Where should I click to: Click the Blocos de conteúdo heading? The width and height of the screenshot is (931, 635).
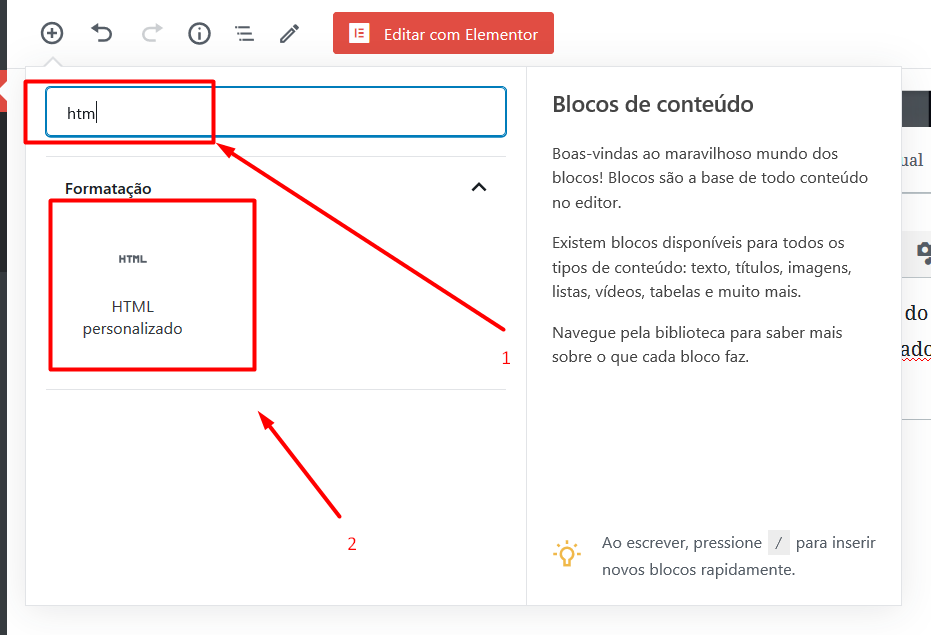point(652,104)
